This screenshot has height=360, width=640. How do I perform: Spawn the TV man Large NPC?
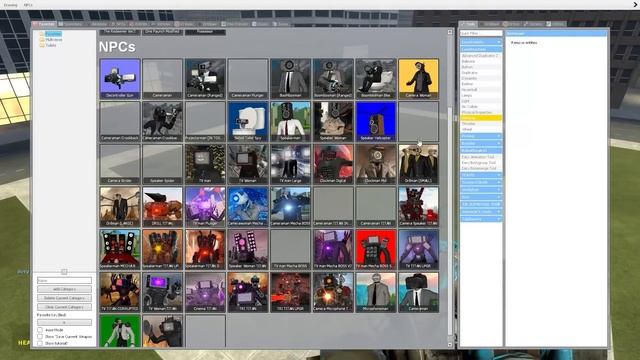[291, 164]
